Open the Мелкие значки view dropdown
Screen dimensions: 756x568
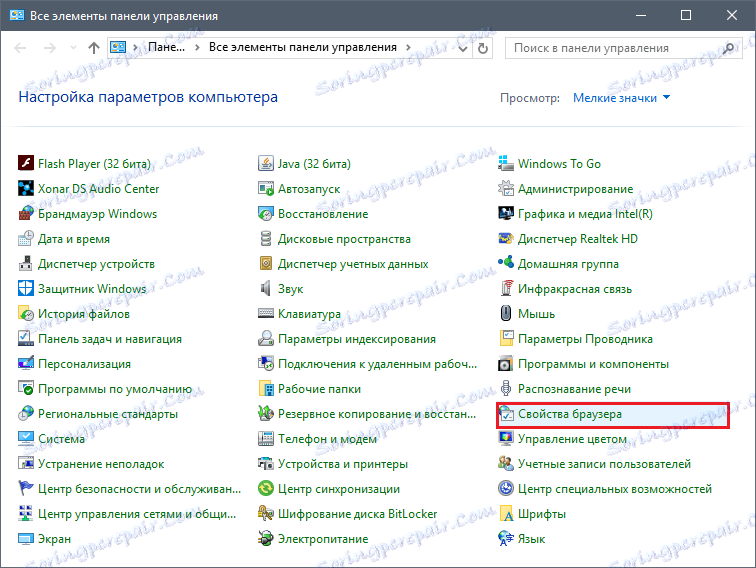621,98
